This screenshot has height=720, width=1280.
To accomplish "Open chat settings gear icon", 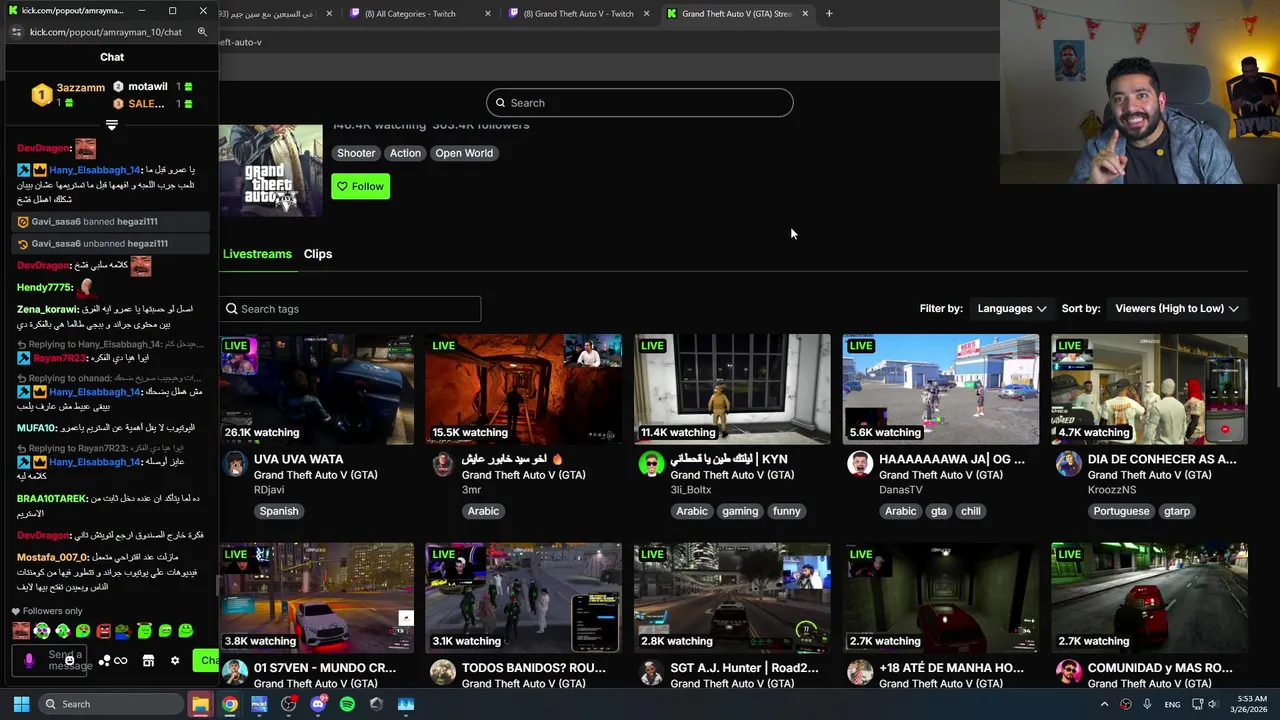I will [175, 661].
